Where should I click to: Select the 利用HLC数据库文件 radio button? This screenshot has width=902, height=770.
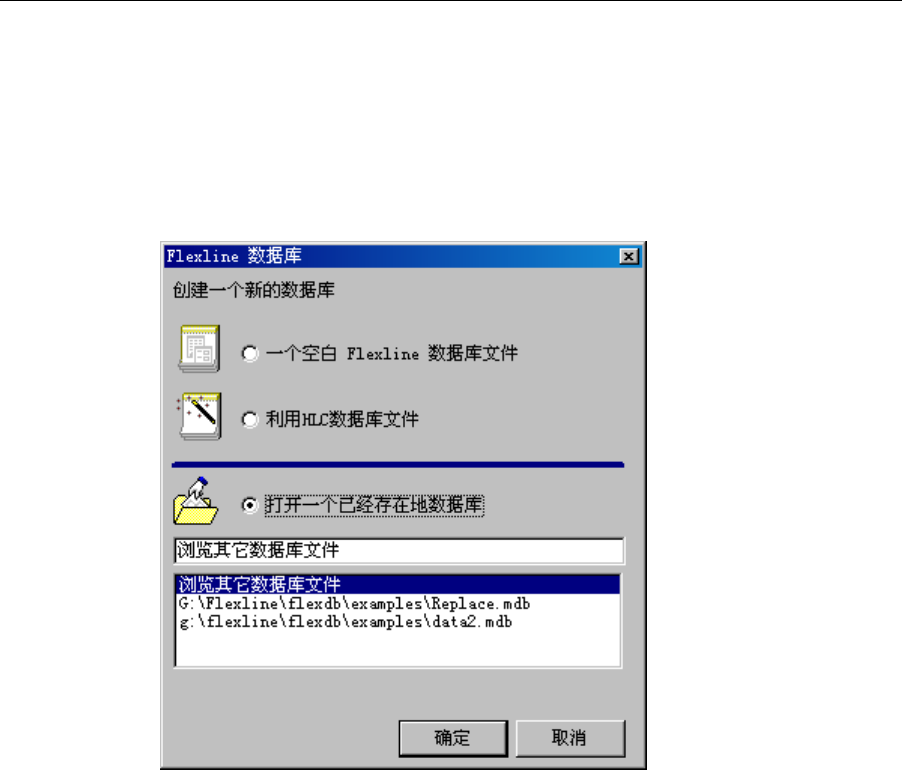pyautogui.click(x=250, y=419)
